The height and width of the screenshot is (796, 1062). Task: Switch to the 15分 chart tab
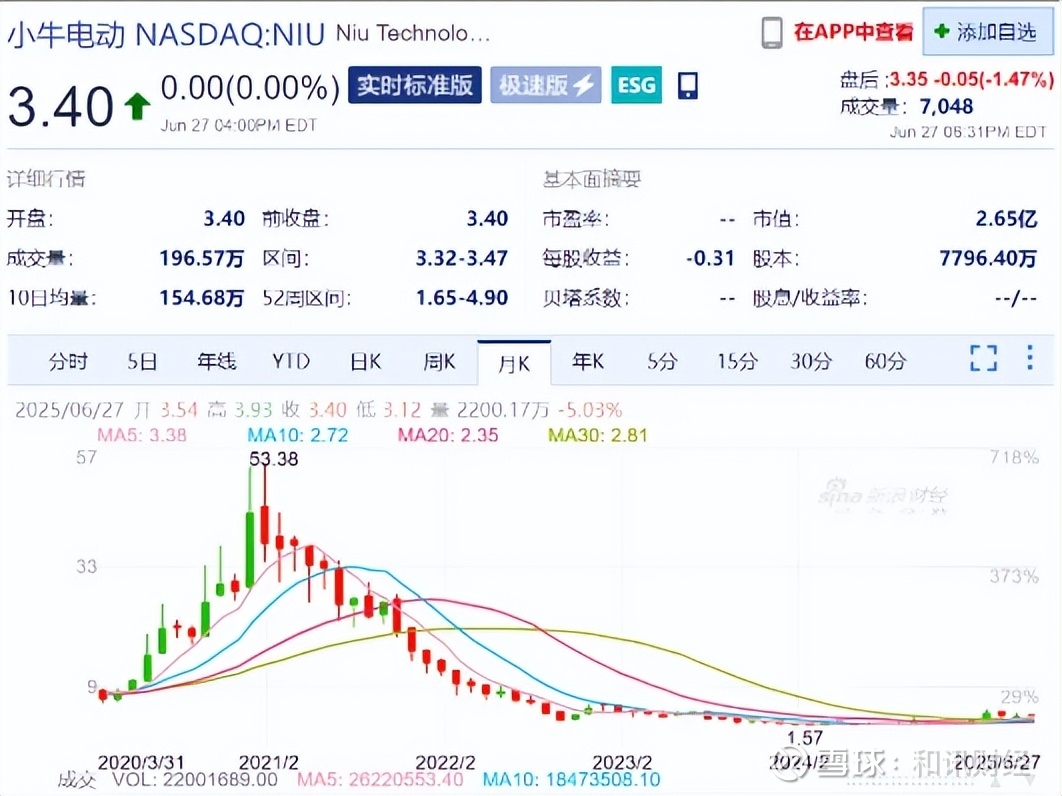(737, 361)
